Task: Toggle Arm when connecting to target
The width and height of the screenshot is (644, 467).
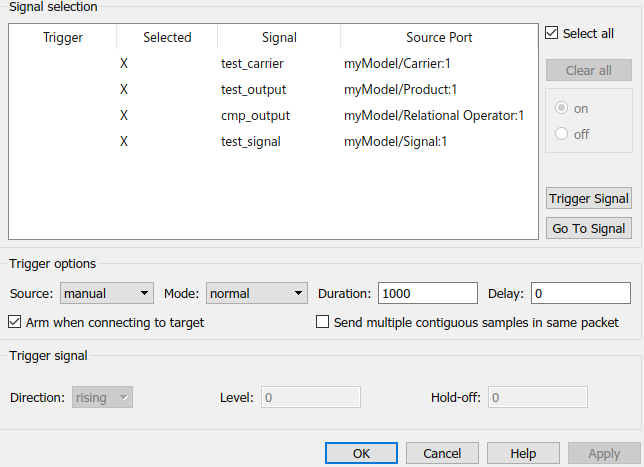Action: point(15,322)
